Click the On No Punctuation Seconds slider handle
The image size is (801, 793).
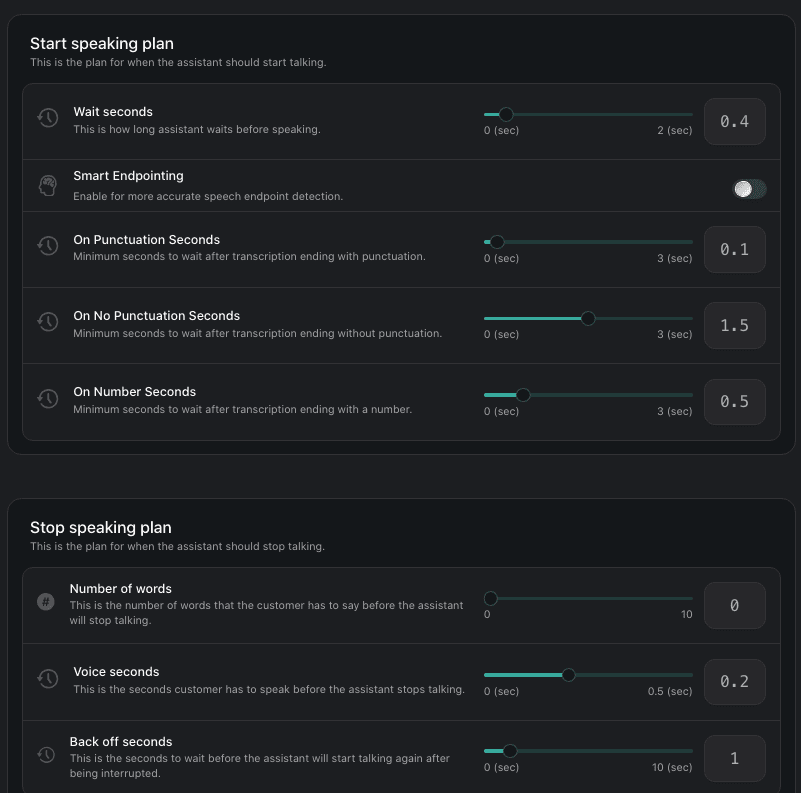(x=588, y=318)
